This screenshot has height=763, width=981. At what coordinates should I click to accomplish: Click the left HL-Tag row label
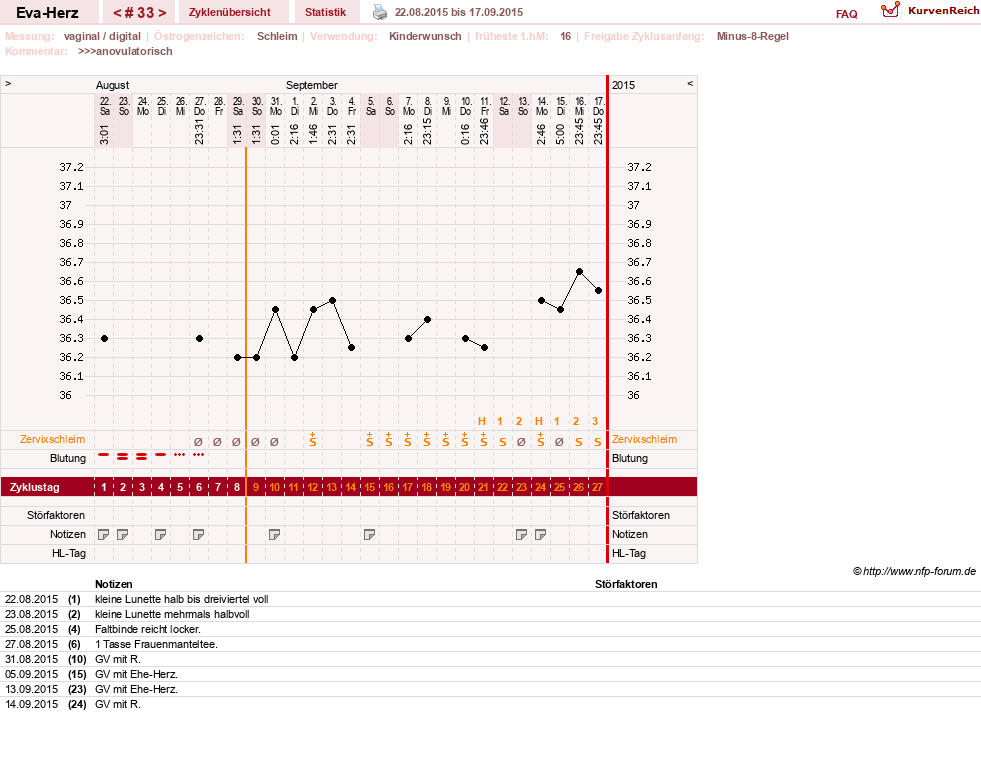point(69,553)
